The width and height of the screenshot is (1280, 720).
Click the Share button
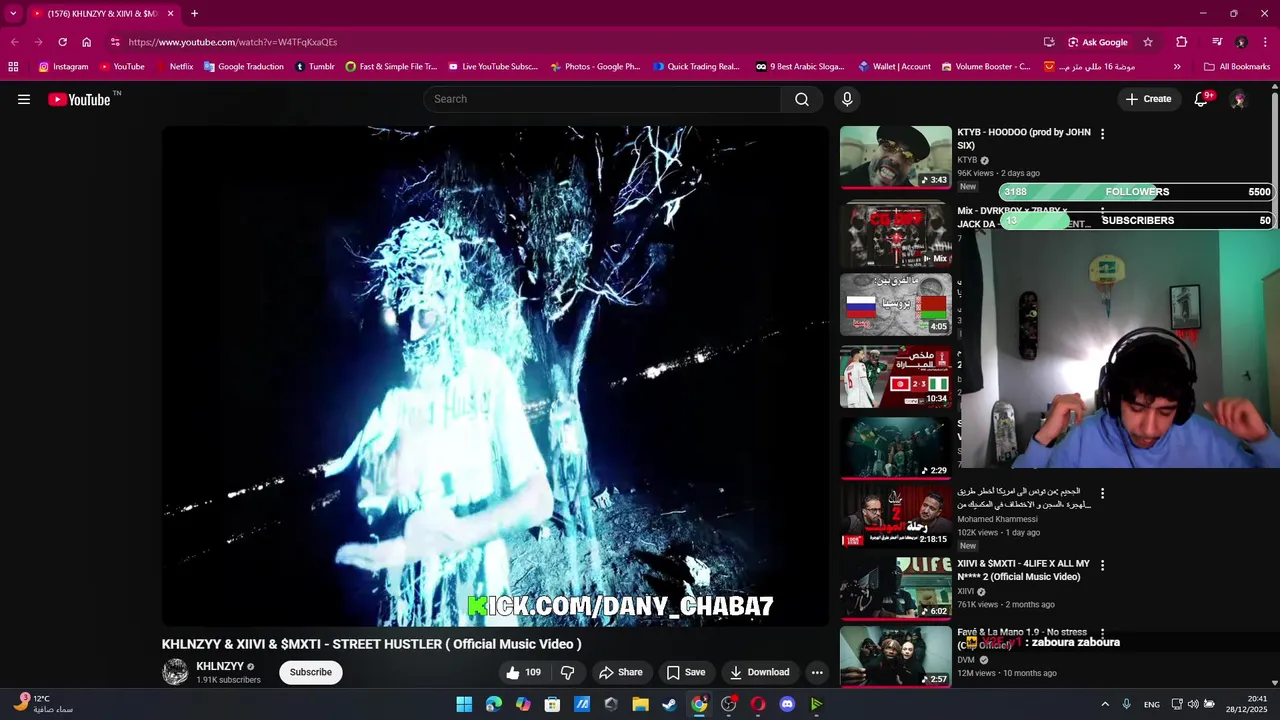pyautogui.click(x=621, y=672)
